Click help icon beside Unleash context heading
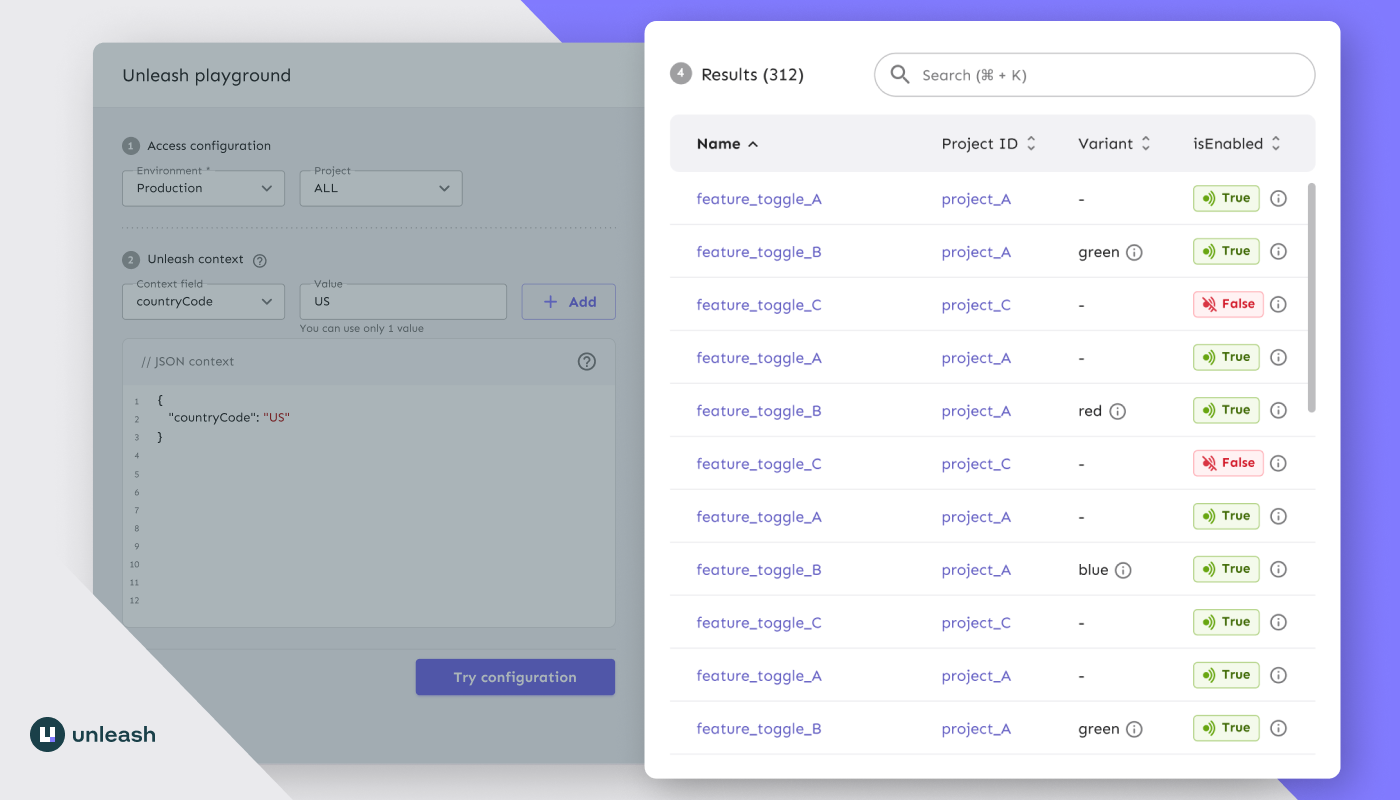The width and height of the screenshot is (1400, 800). [x=258, y=259]
